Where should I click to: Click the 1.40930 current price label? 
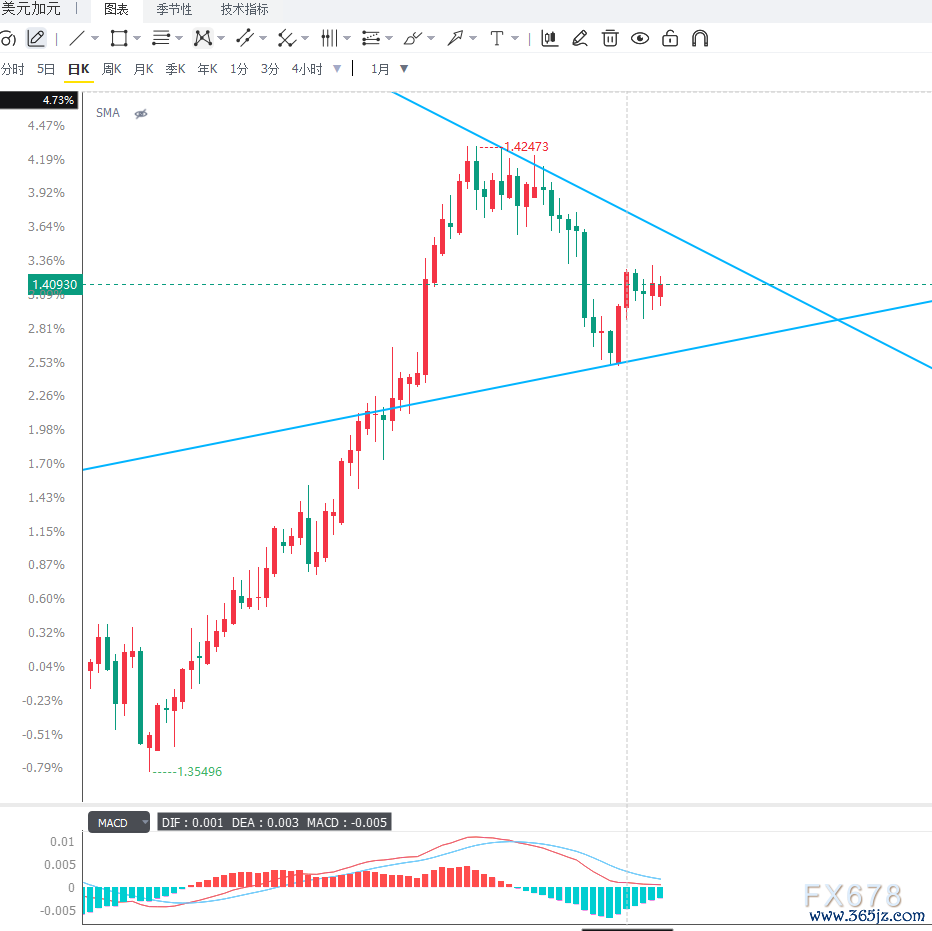pos(55,284)
